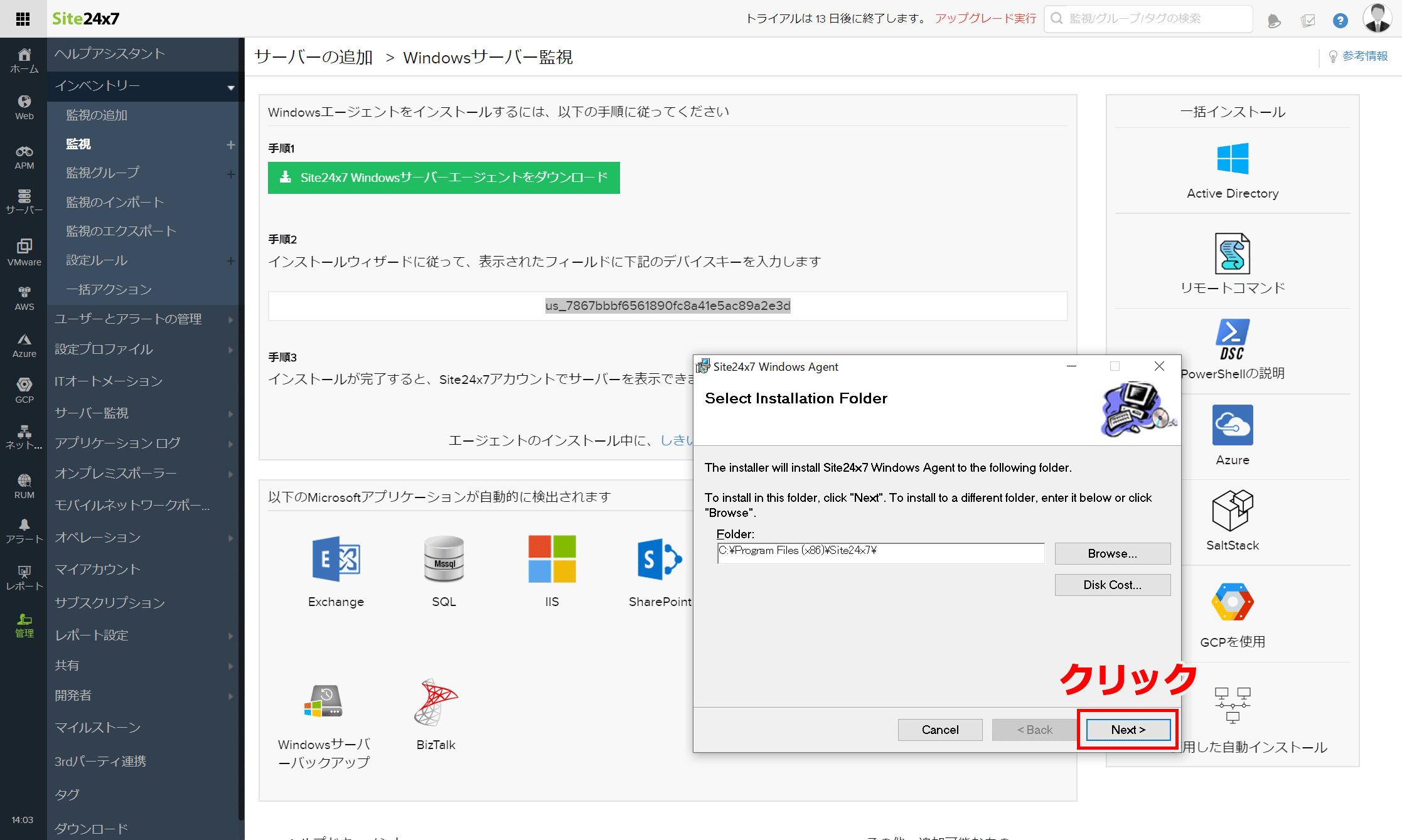Click Next in the installer dialog
Viewport: 1402px width, 840px height.
coord(1128,730)
